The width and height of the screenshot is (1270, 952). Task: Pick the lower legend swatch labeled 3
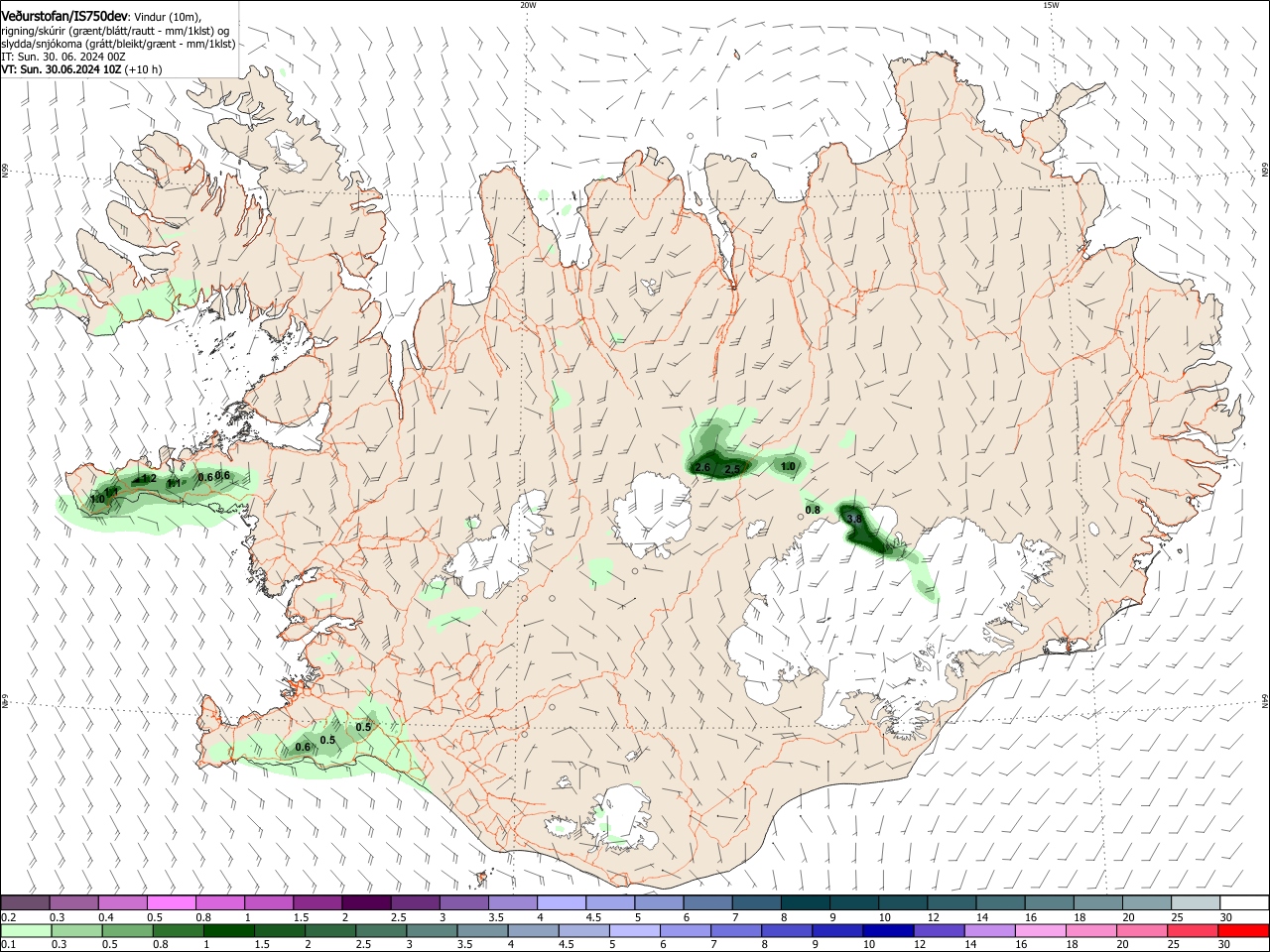coord(431,930)
